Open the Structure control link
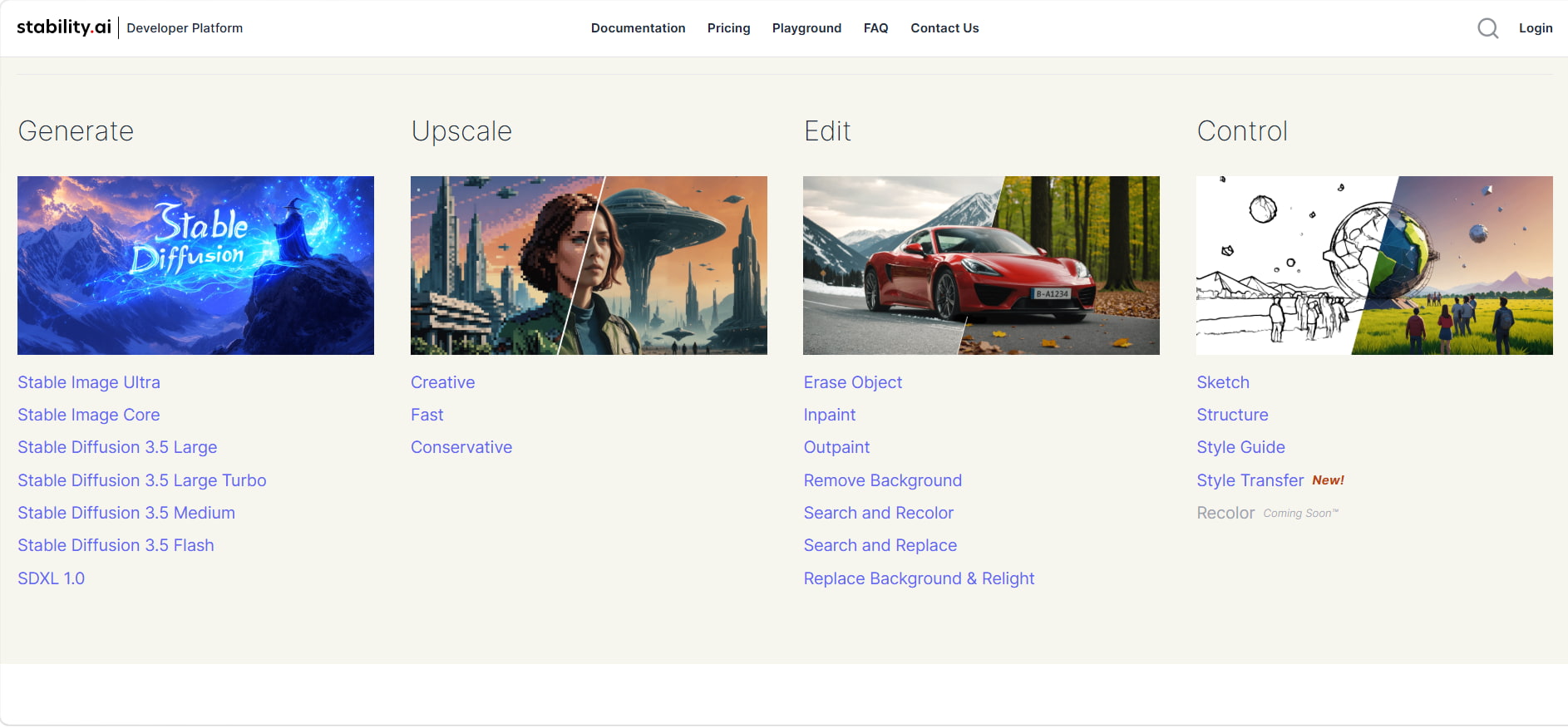The width and height of the screenshot is (1568, 728). point(1232,415)
